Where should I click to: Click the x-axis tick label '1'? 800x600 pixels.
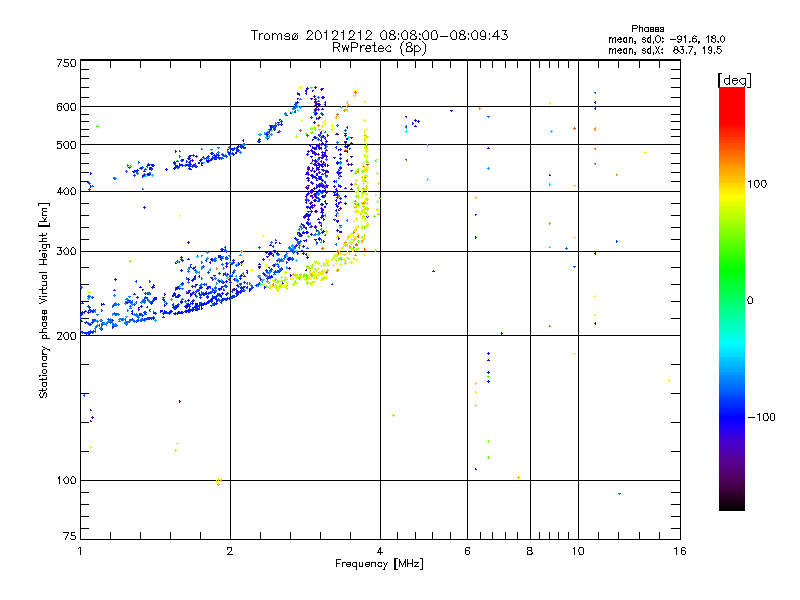(81, 551)
